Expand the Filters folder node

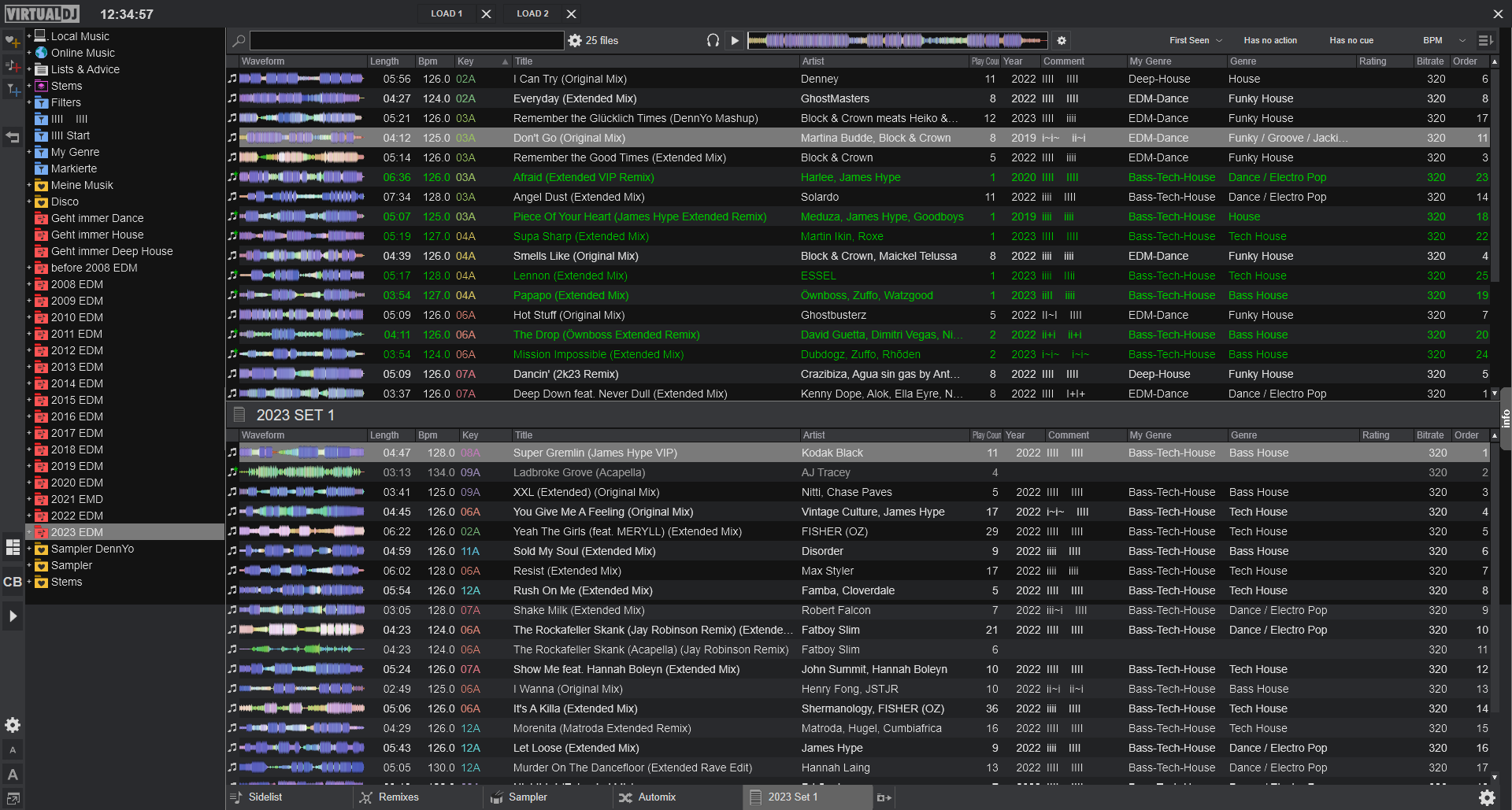click(29, 102)
